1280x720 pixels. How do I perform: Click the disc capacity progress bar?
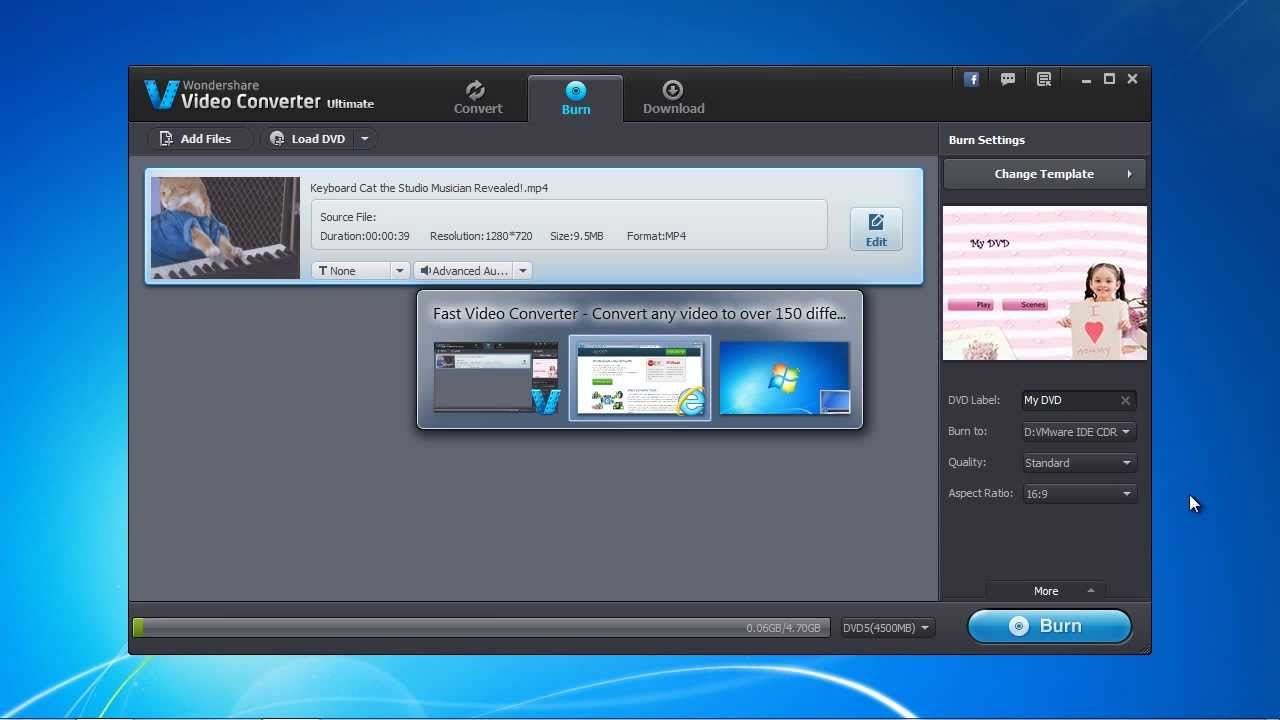point(481,628)
